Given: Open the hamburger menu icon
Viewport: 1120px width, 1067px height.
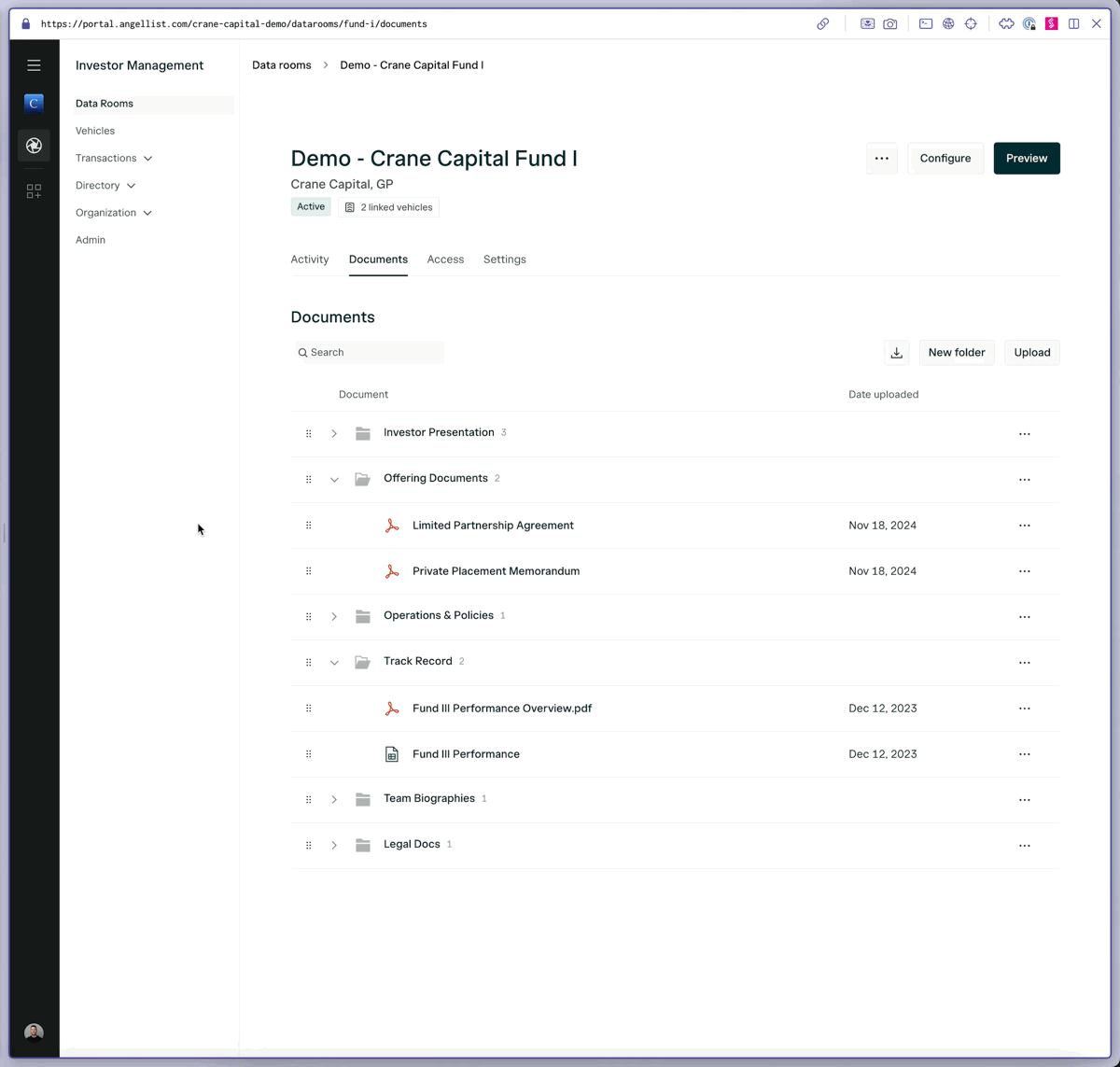Looking at the screenshot, I should pos(34,65).
